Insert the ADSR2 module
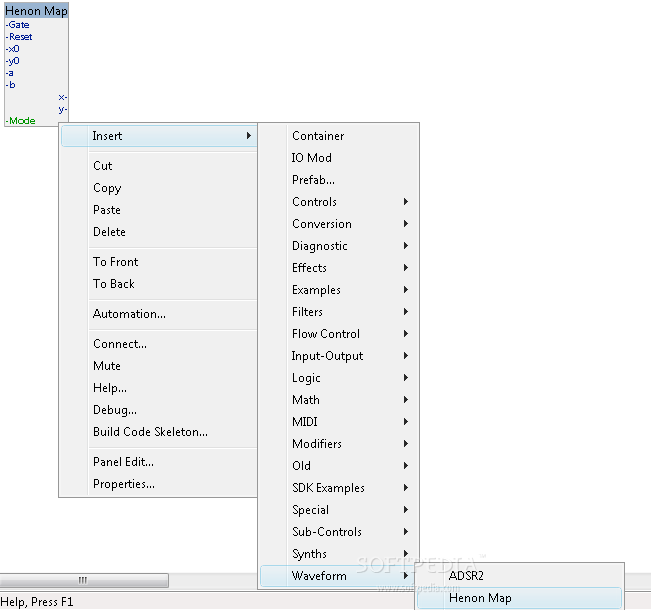 click(519, 576)
